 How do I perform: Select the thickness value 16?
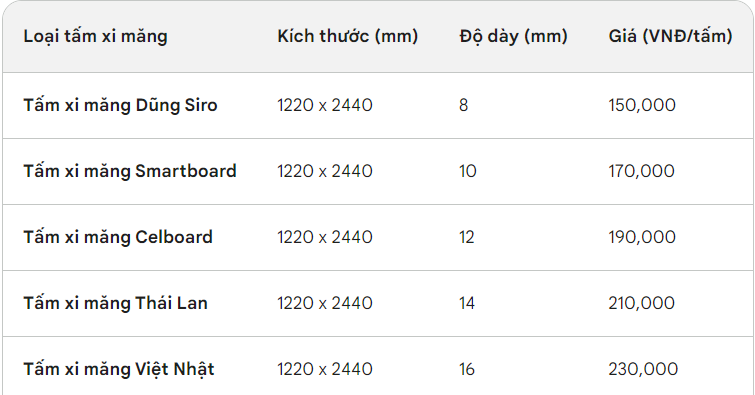[x=467, y=369]
